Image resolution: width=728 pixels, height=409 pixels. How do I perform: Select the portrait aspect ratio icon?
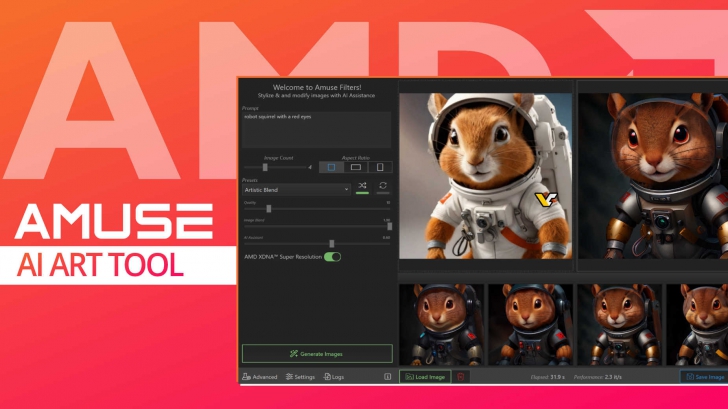coord(380,167)
